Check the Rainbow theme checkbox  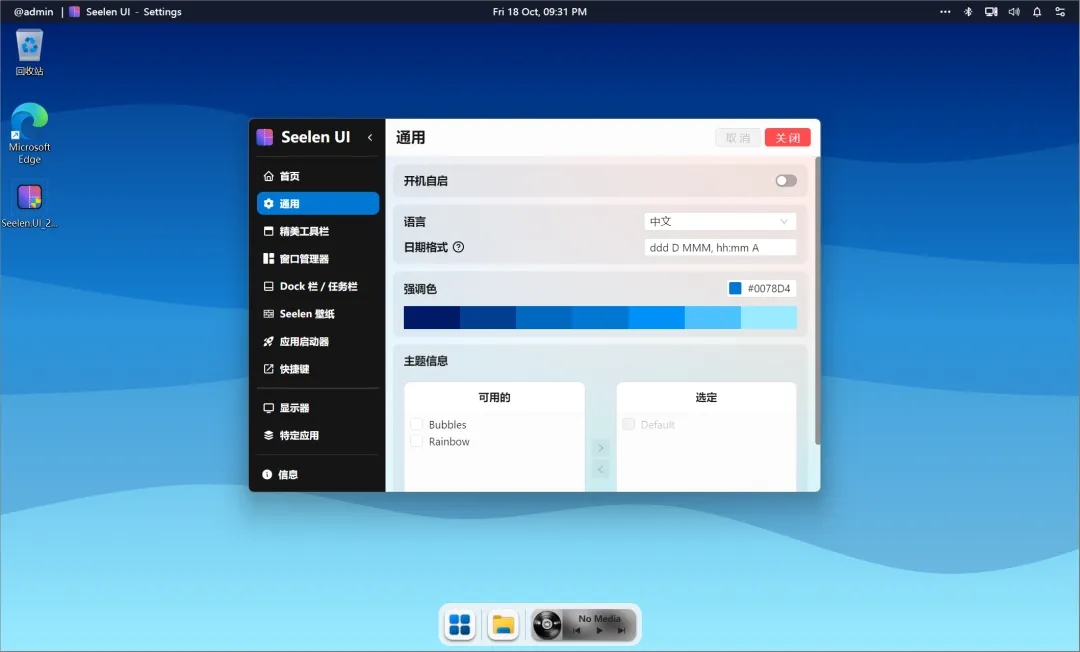click(417, 441)
